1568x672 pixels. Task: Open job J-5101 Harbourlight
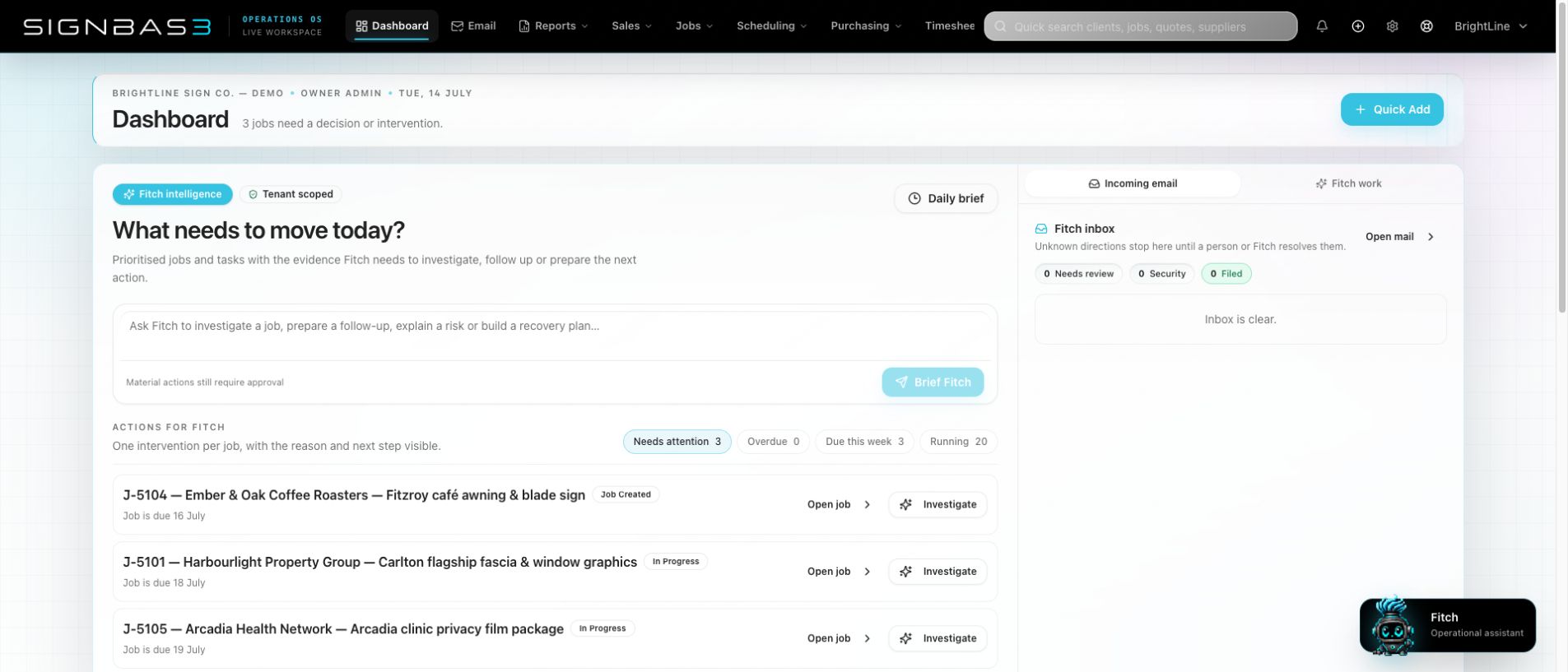839,572
